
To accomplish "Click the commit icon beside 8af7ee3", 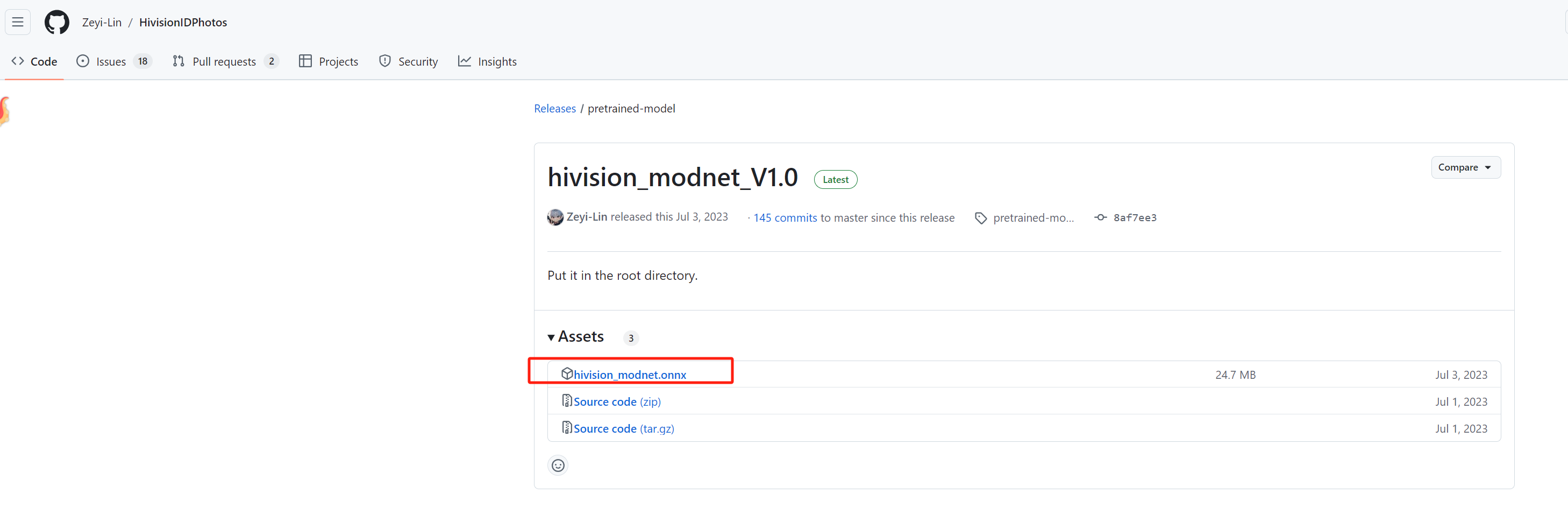I will [1100, 217].
